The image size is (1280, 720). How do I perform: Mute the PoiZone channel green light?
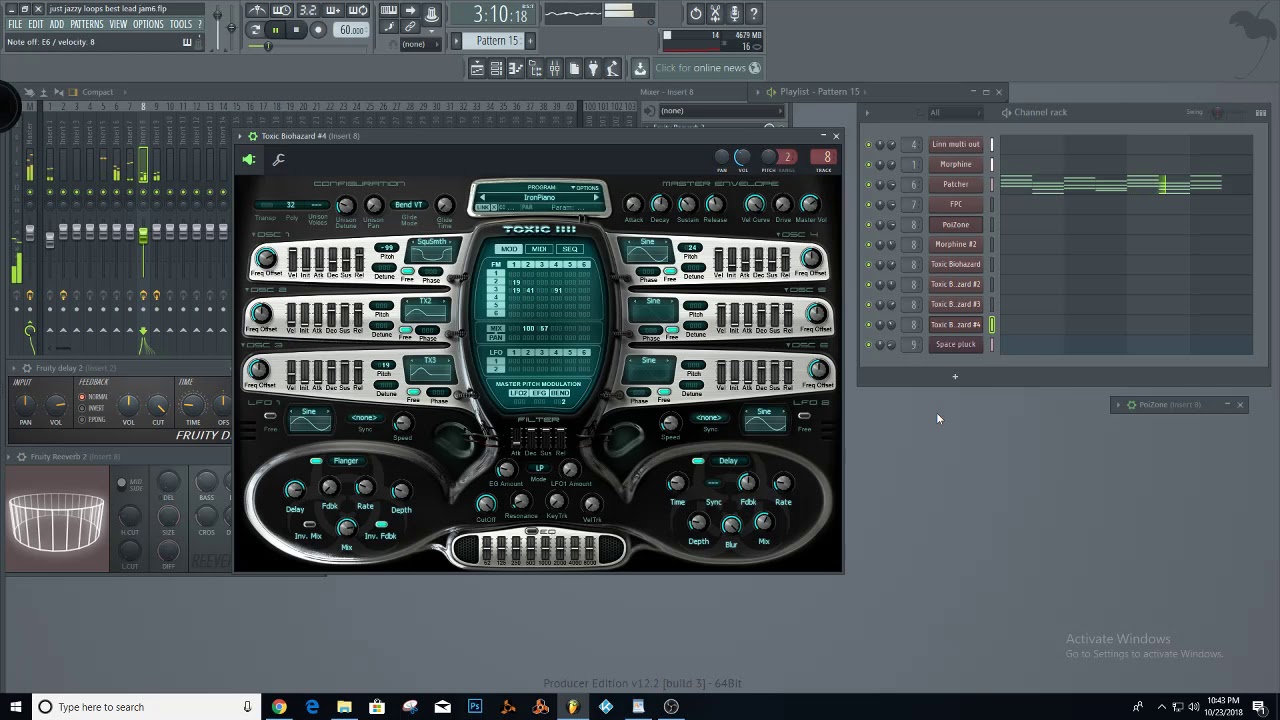pyautogui.click(x=868, y=224)
